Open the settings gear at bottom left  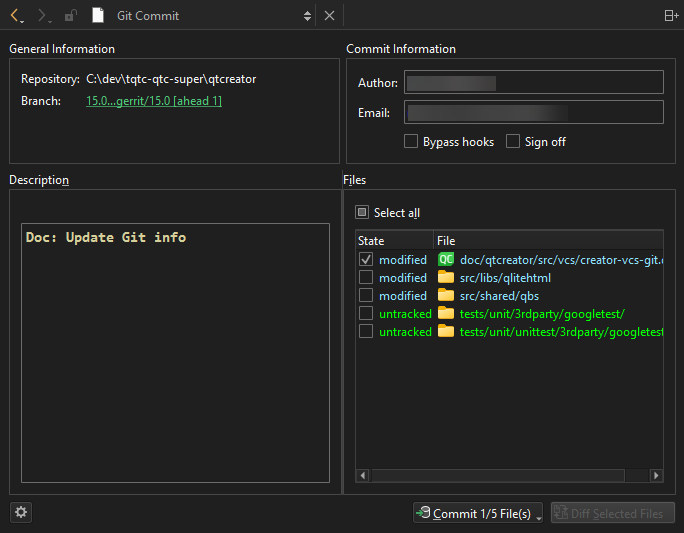point(21,513)
